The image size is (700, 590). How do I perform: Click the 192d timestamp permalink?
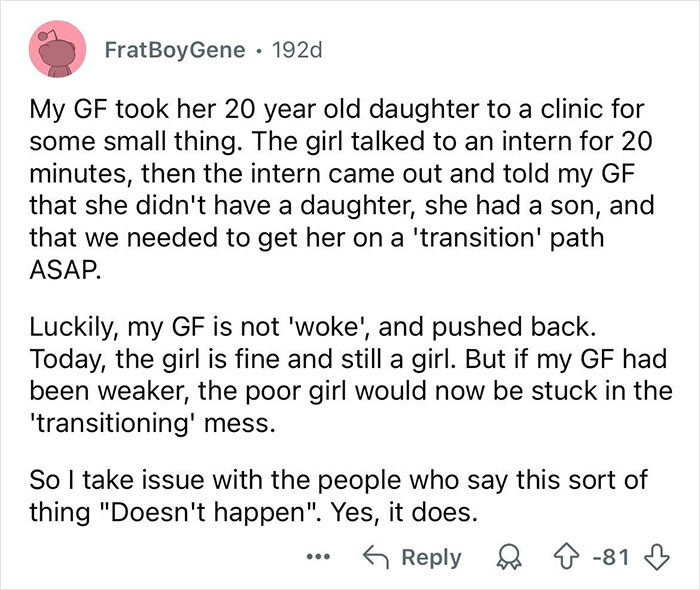[297, 50]
